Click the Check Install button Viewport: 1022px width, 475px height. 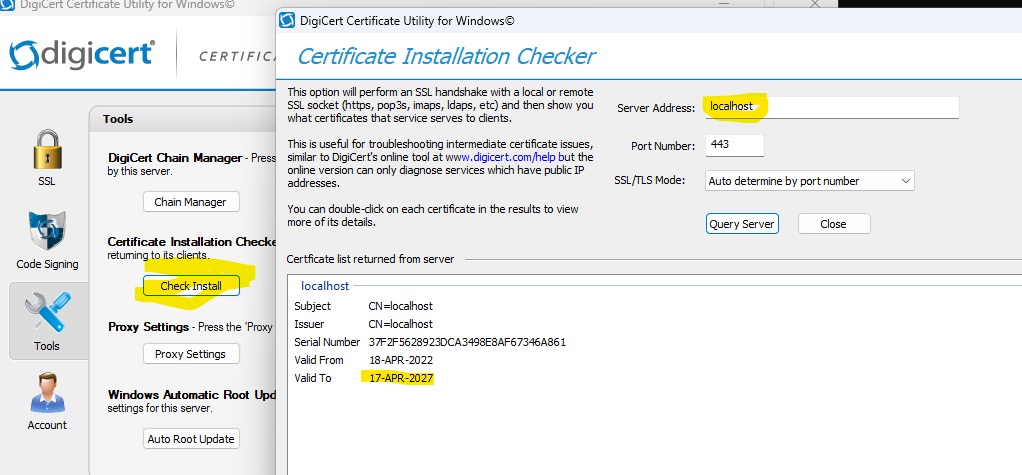tap(191, 285)
